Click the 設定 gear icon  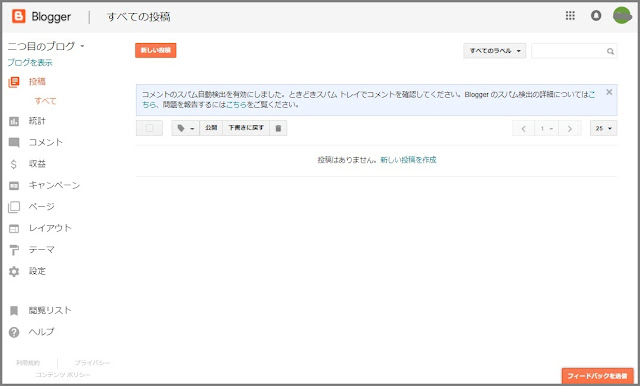pyautogui.click(x=14, y=271)
